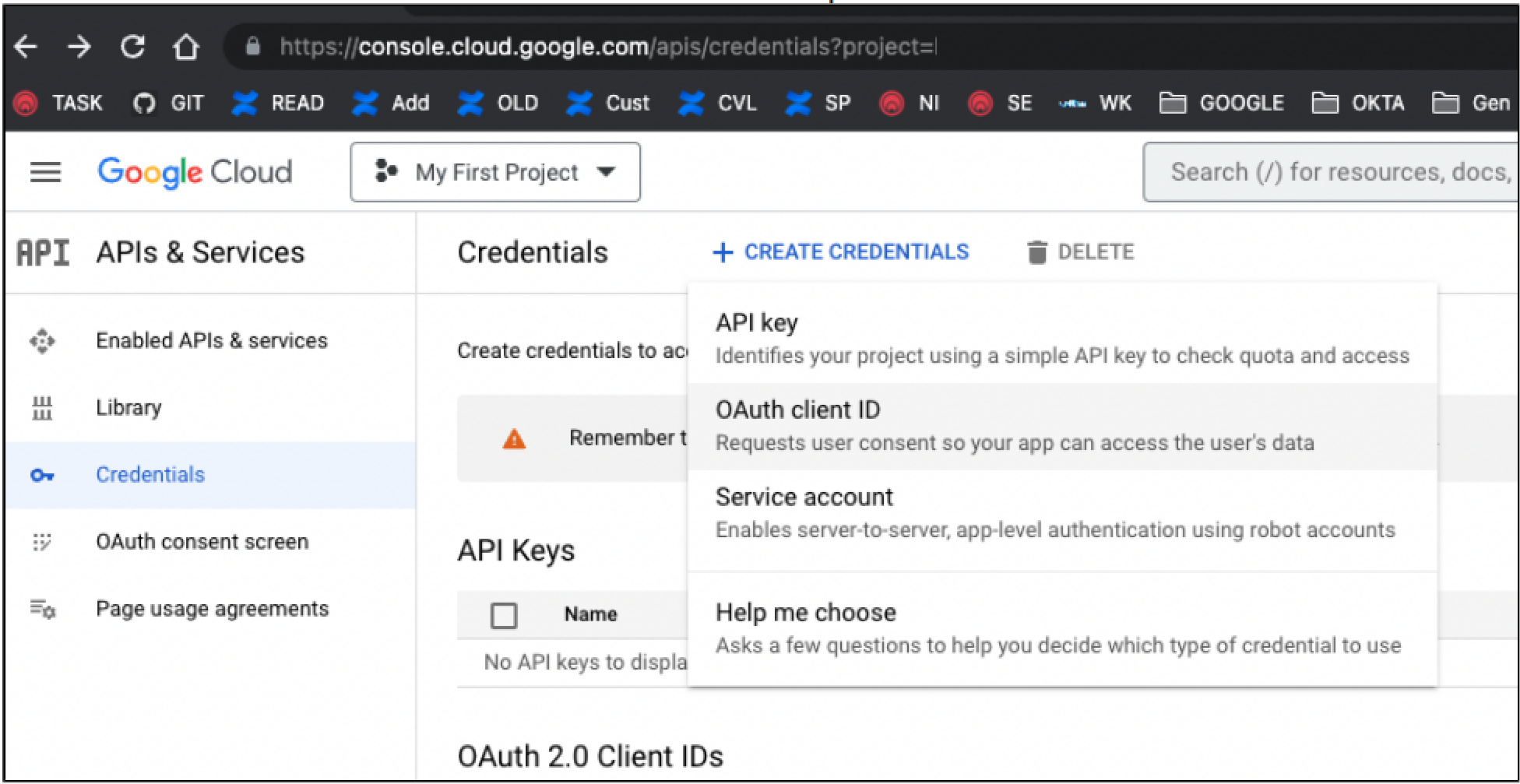Screen dimensions: 1520x784
Task: Open the GOOGLE bookmarks folder
Action: pyautogui.click(x=1222, y=103)
